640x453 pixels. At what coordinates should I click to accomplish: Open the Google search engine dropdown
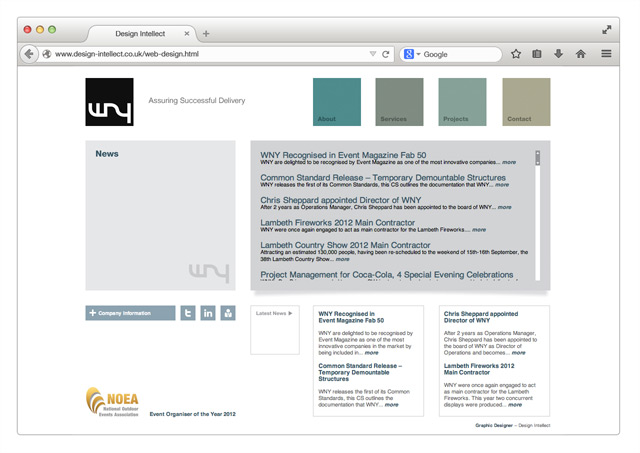click(412, 54)
